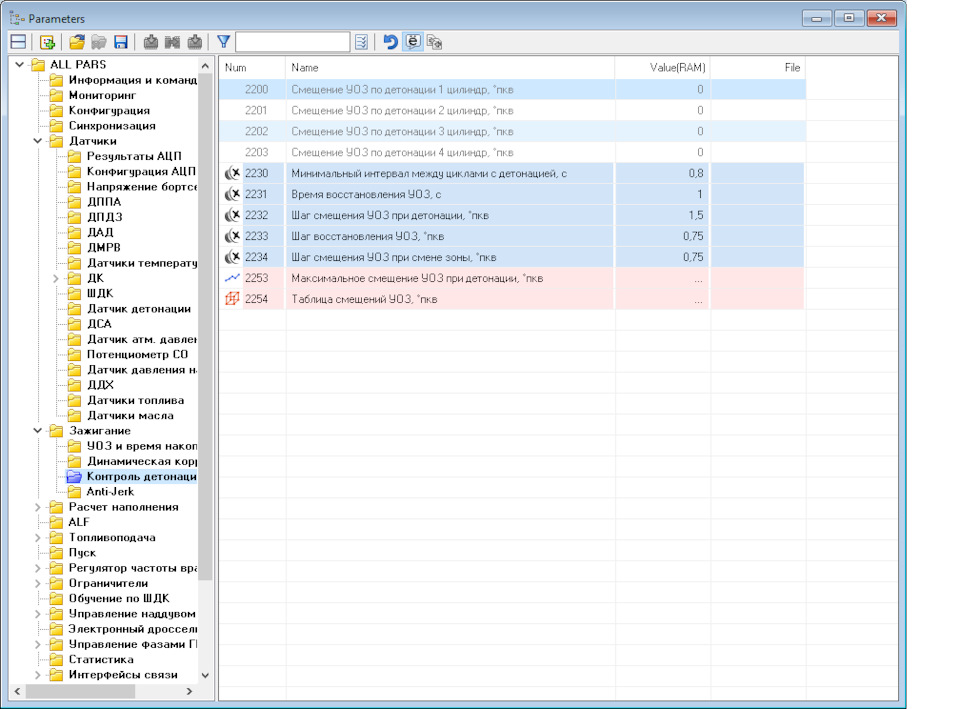Select the Датчик детонации tree item
Image resolution: width=960 pixels, height=709 pixels.
138,309
